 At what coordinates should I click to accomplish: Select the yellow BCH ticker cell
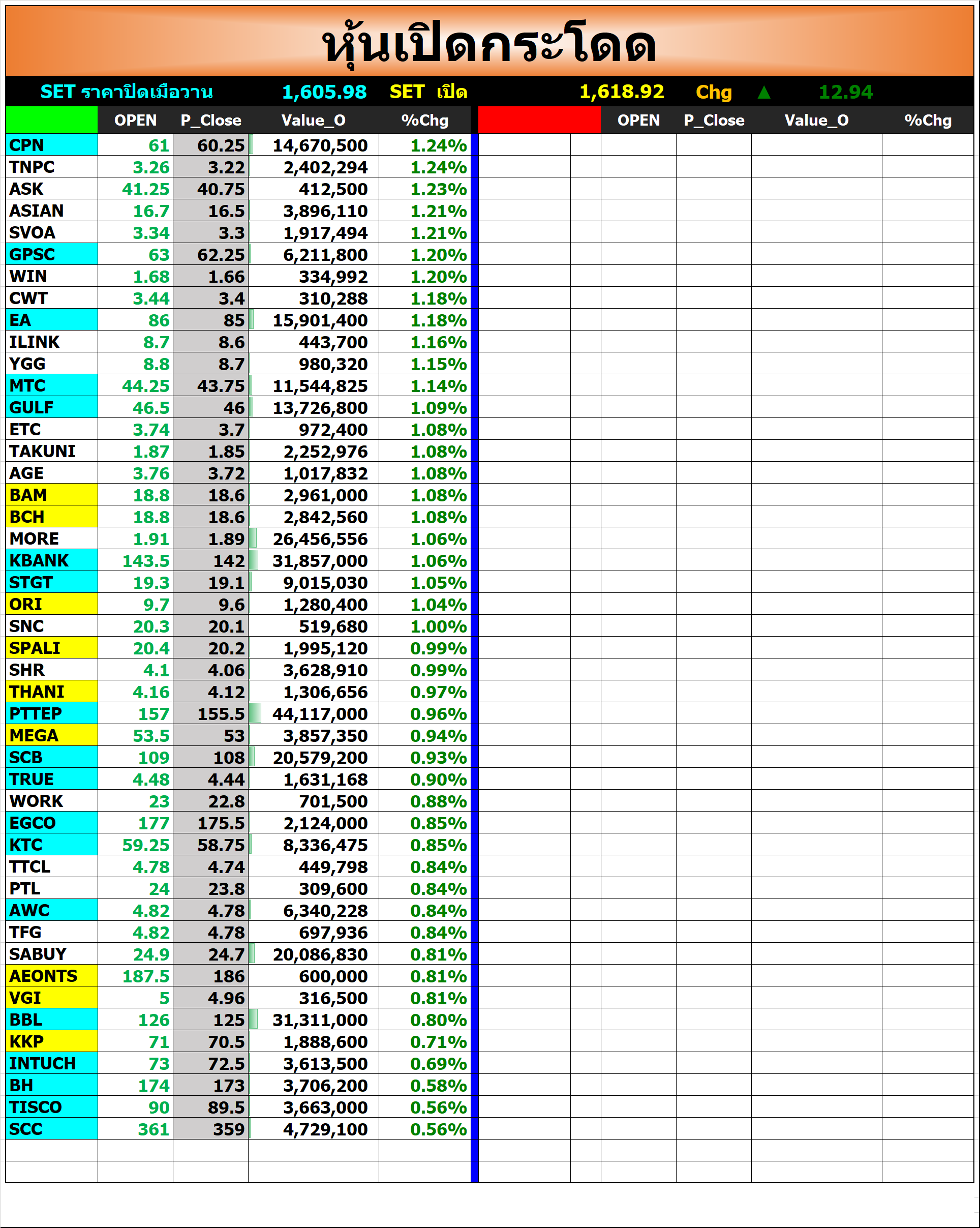coord(52,517)
